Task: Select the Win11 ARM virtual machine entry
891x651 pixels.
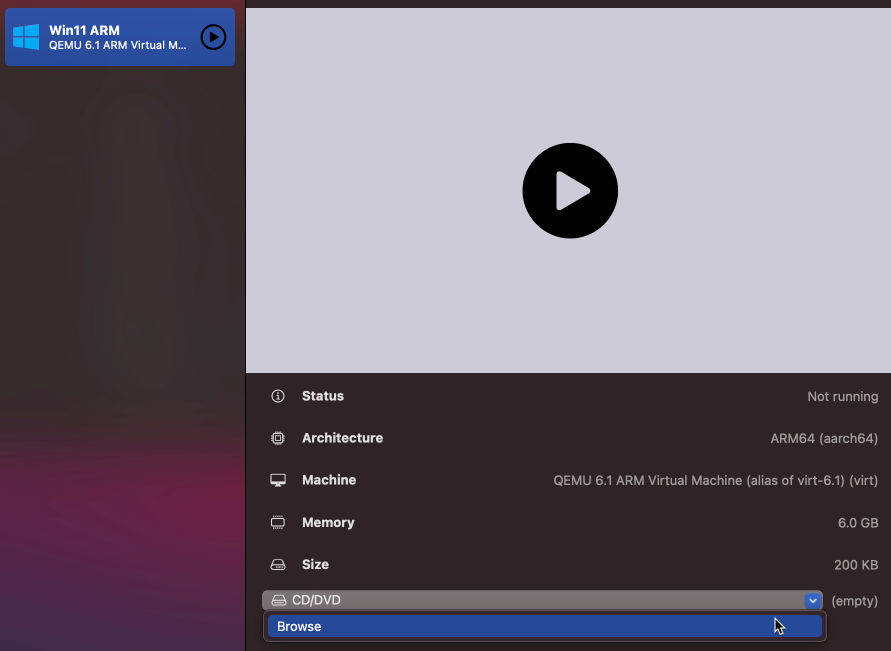Action: pos(120,37)
